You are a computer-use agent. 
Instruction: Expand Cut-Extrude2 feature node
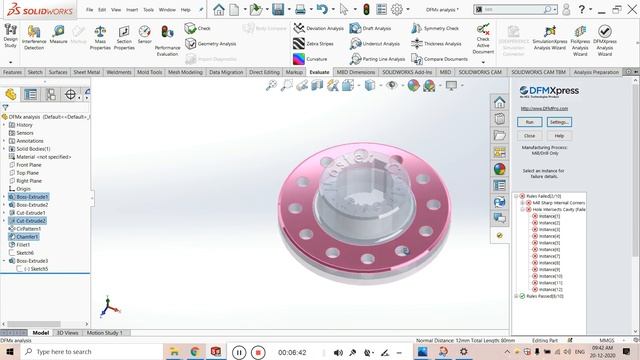(x=4, y=221)
